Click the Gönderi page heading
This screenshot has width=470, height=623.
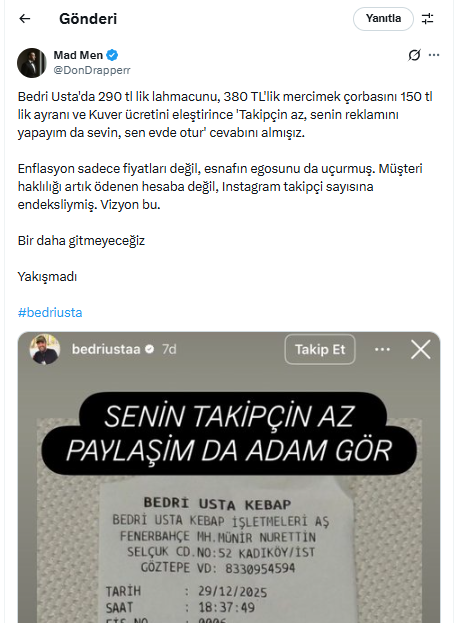(88, 19)
